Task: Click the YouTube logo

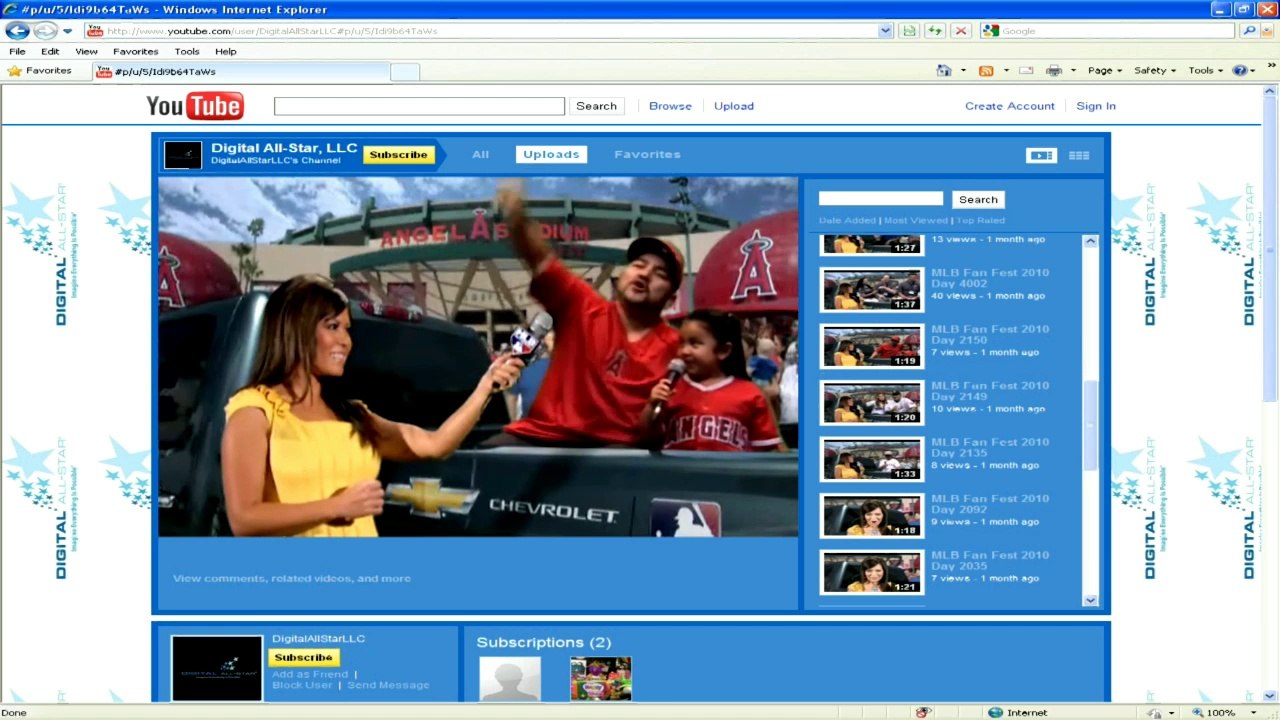Action: pyautogui.click(x=195, y=106)
